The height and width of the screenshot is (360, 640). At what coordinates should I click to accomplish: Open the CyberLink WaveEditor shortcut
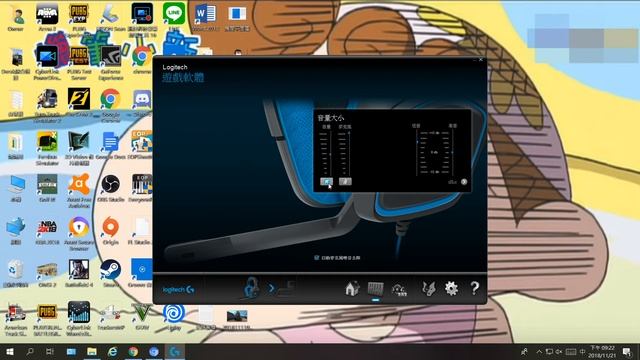[79, 318]
